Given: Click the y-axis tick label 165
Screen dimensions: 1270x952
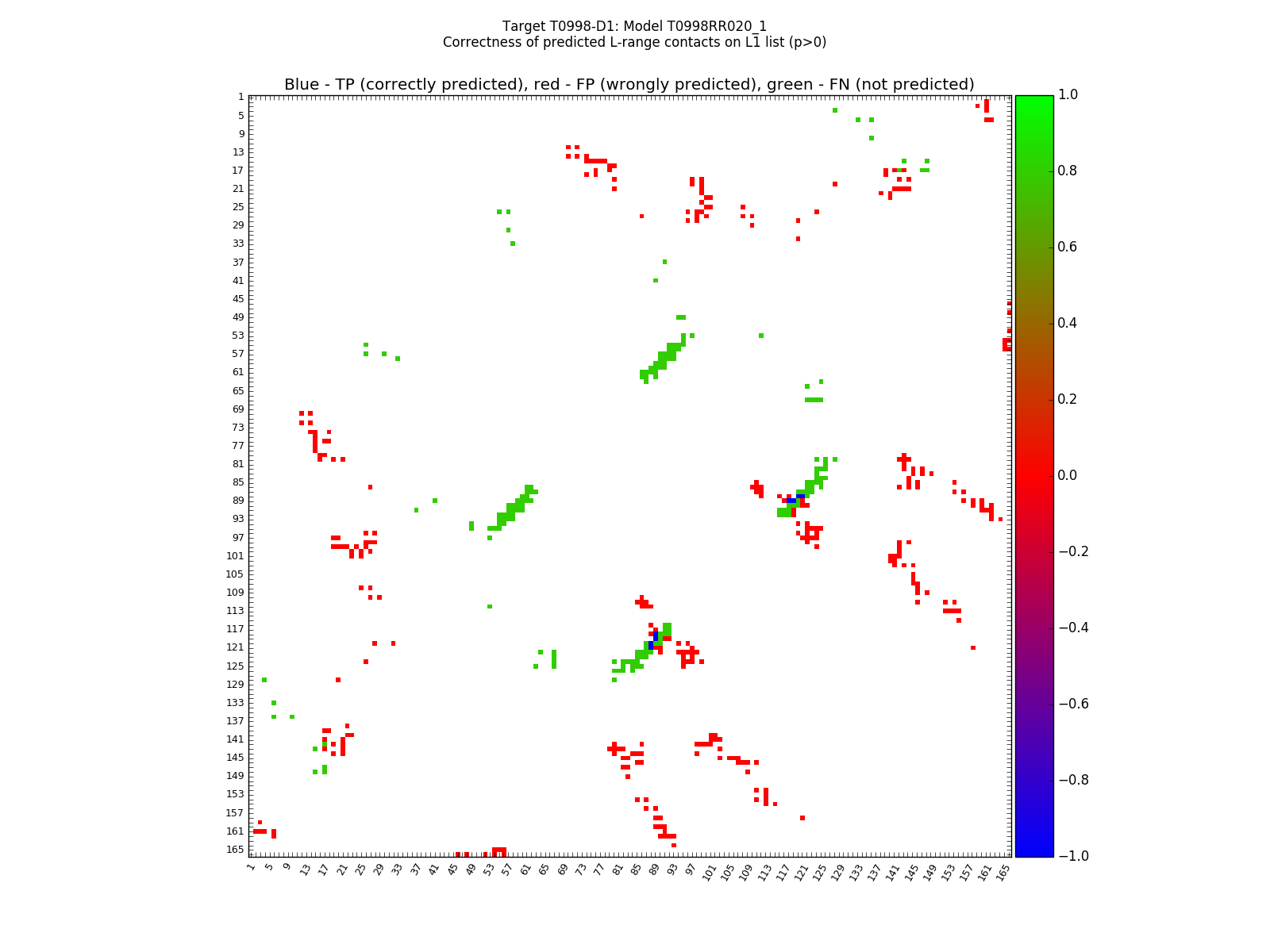Looking at the screenshot, I should point(235,849).
